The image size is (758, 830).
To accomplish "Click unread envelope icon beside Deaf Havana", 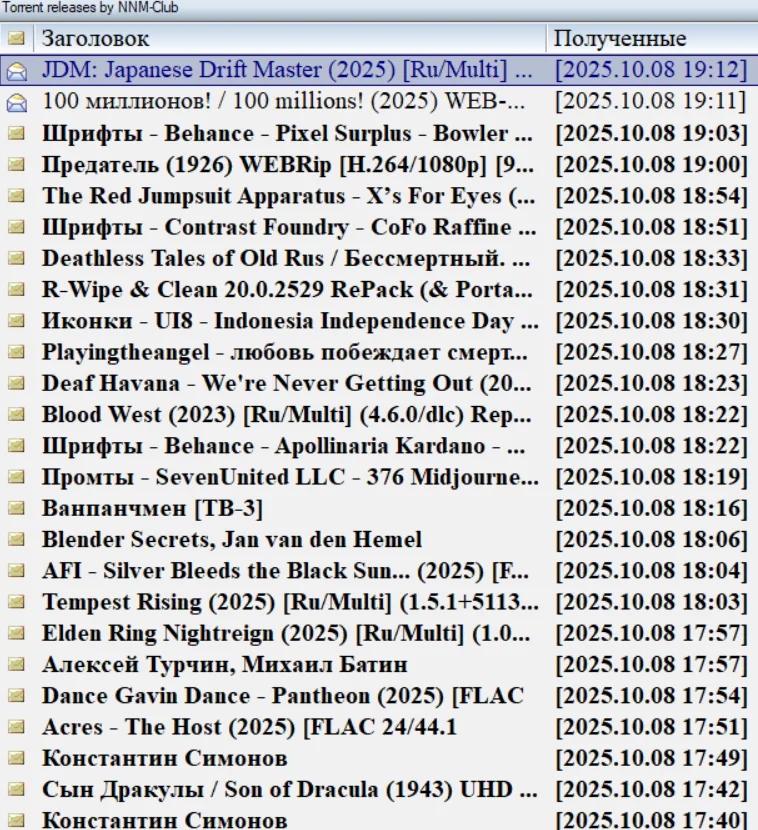I will (x=16, y=383).
